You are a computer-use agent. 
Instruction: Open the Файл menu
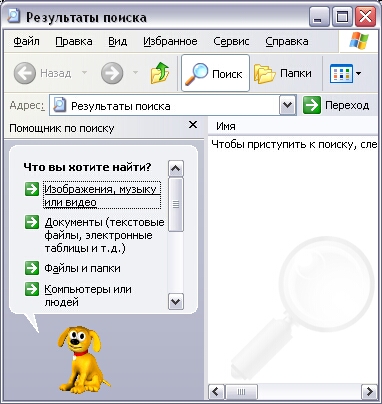tap(27, 41)
